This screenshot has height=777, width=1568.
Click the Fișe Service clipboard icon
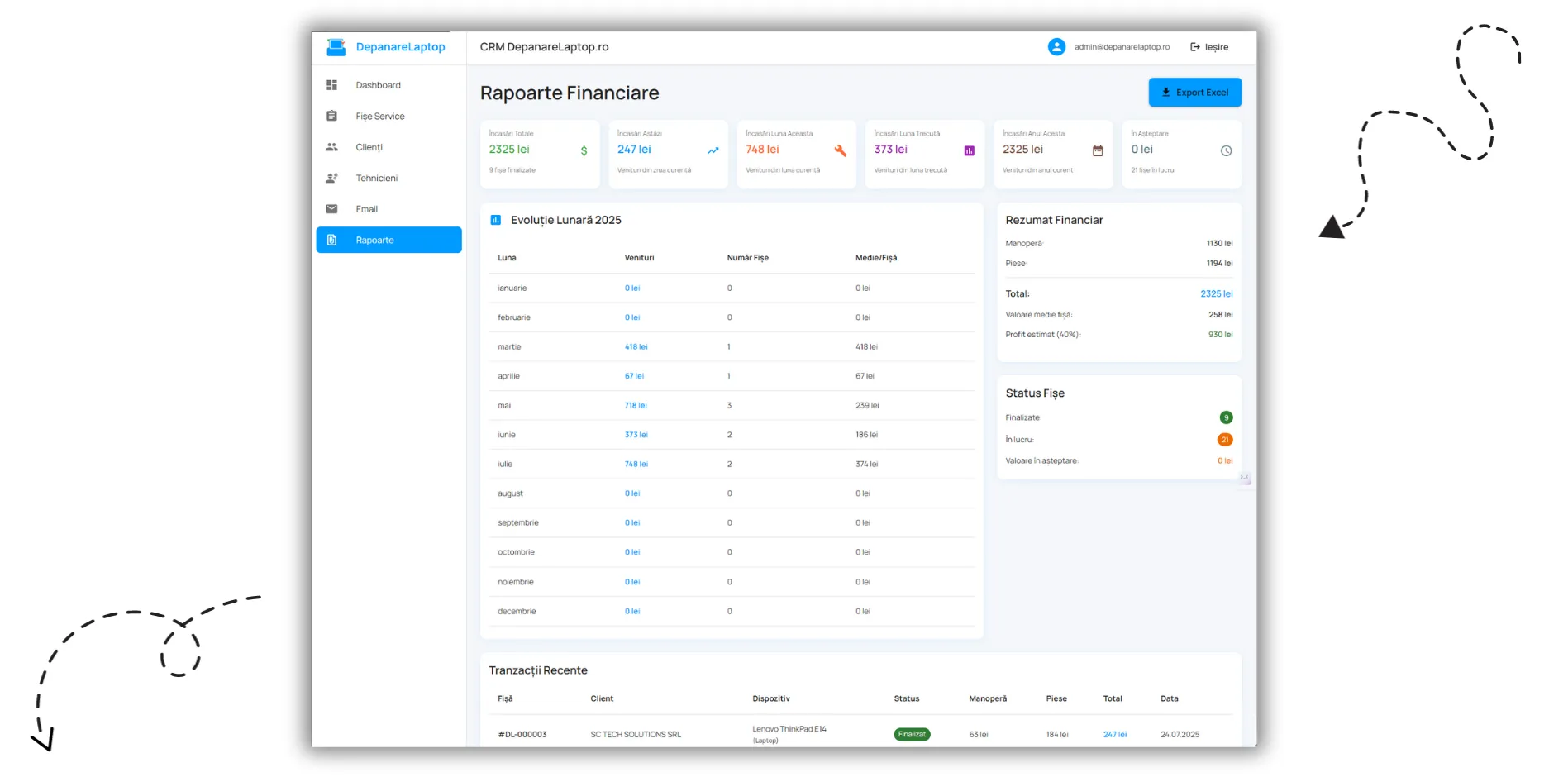pyautogui.click(x=331, y=116)
